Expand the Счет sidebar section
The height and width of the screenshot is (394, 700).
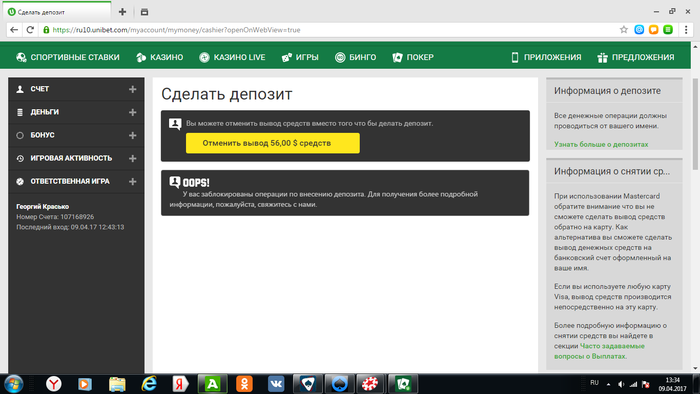pyautogui.click(x=133, y=89)
